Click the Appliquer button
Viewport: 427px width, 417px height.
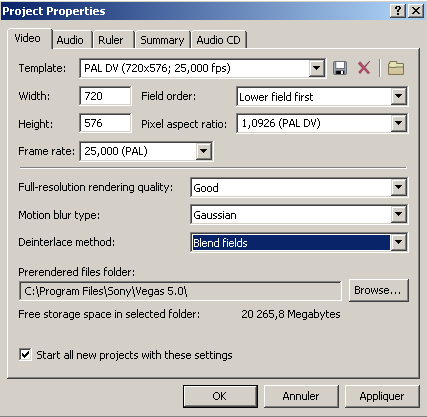(x=382, y=396)
